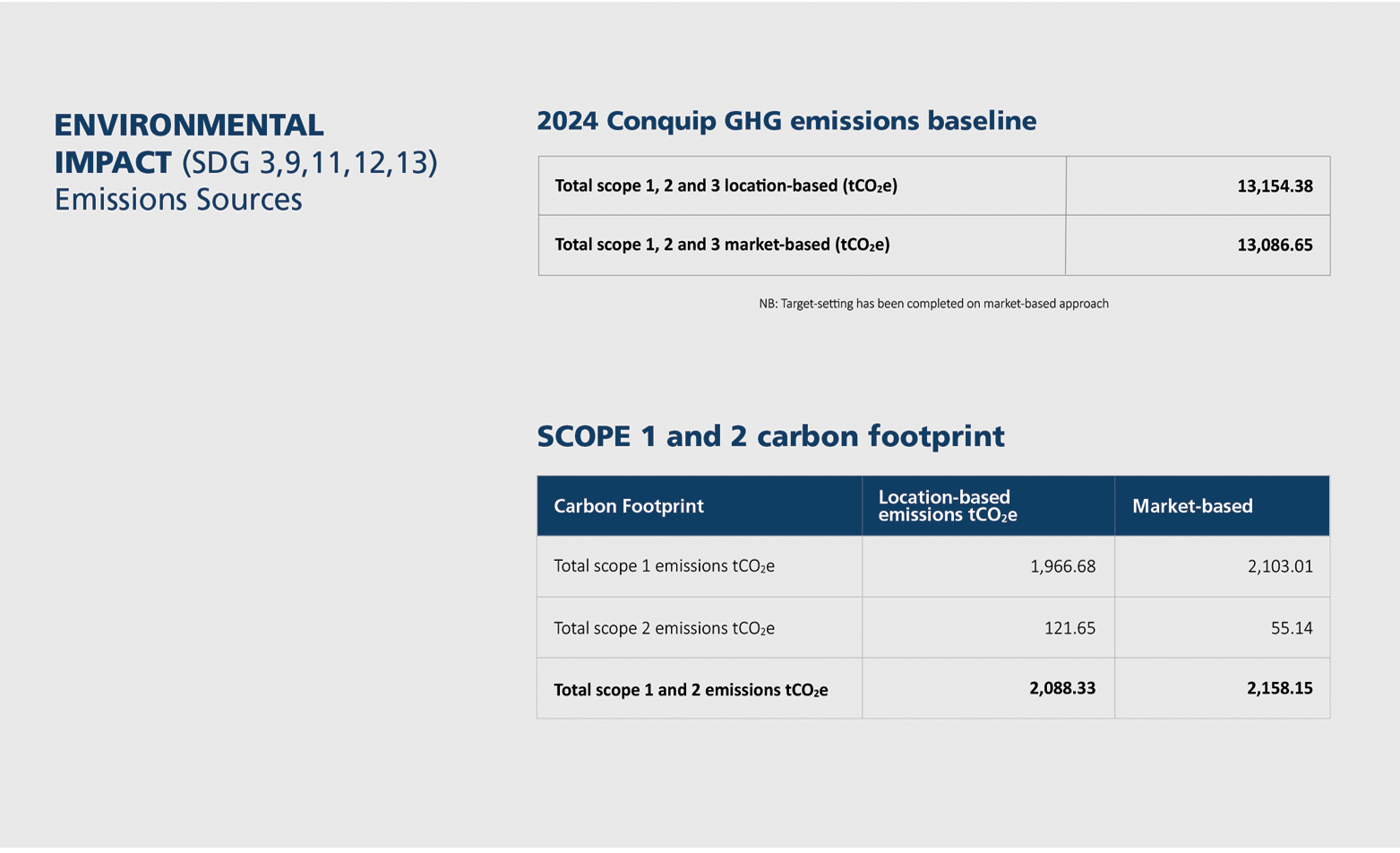Select the 2024 Conquip GHG emissions baseline title
Image resolution: width=1400 pixels, height=853 pixels.
coord(786,121)
